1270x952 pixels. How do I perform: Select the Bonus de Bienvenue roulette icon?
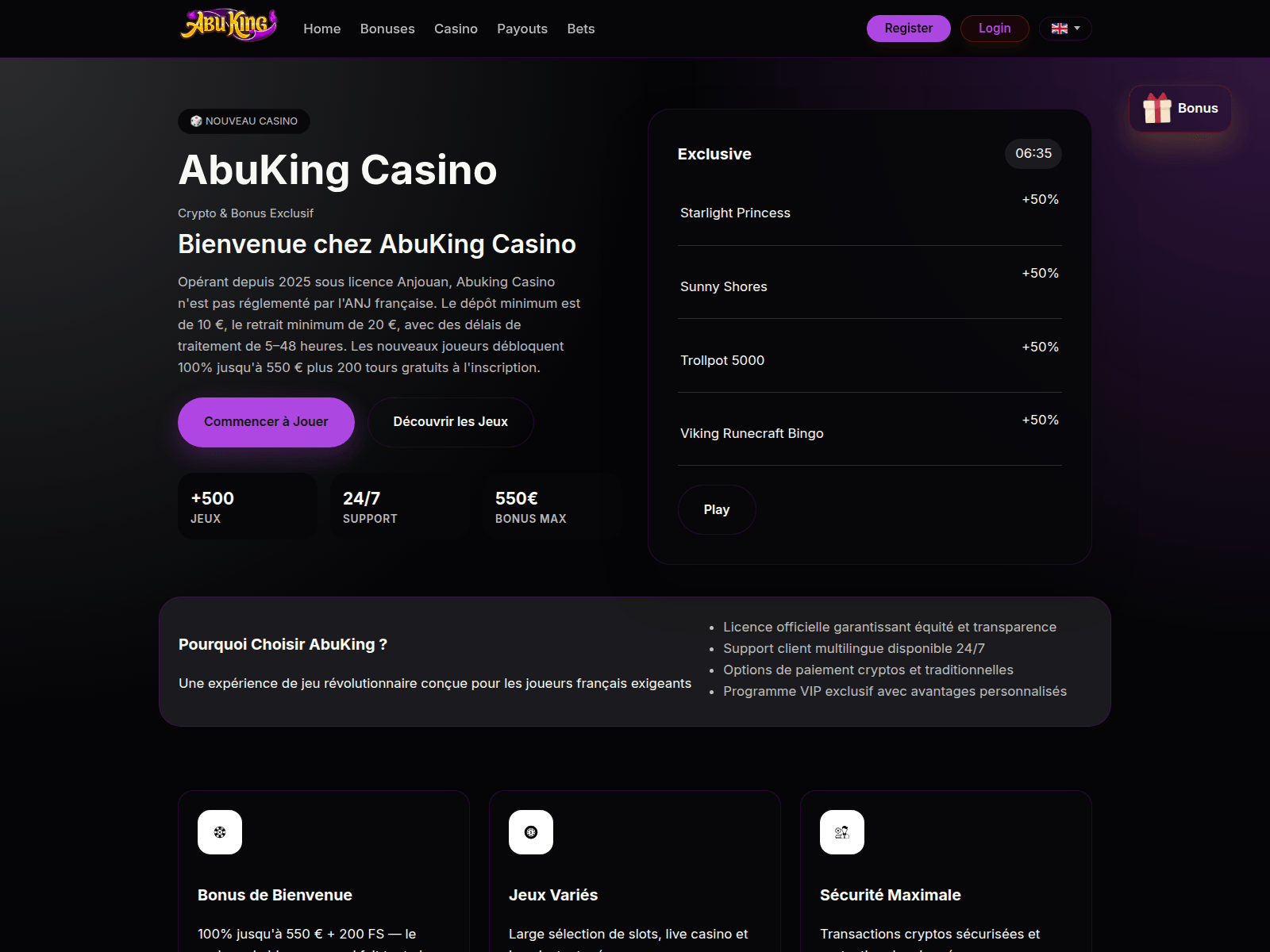(219, 831)
